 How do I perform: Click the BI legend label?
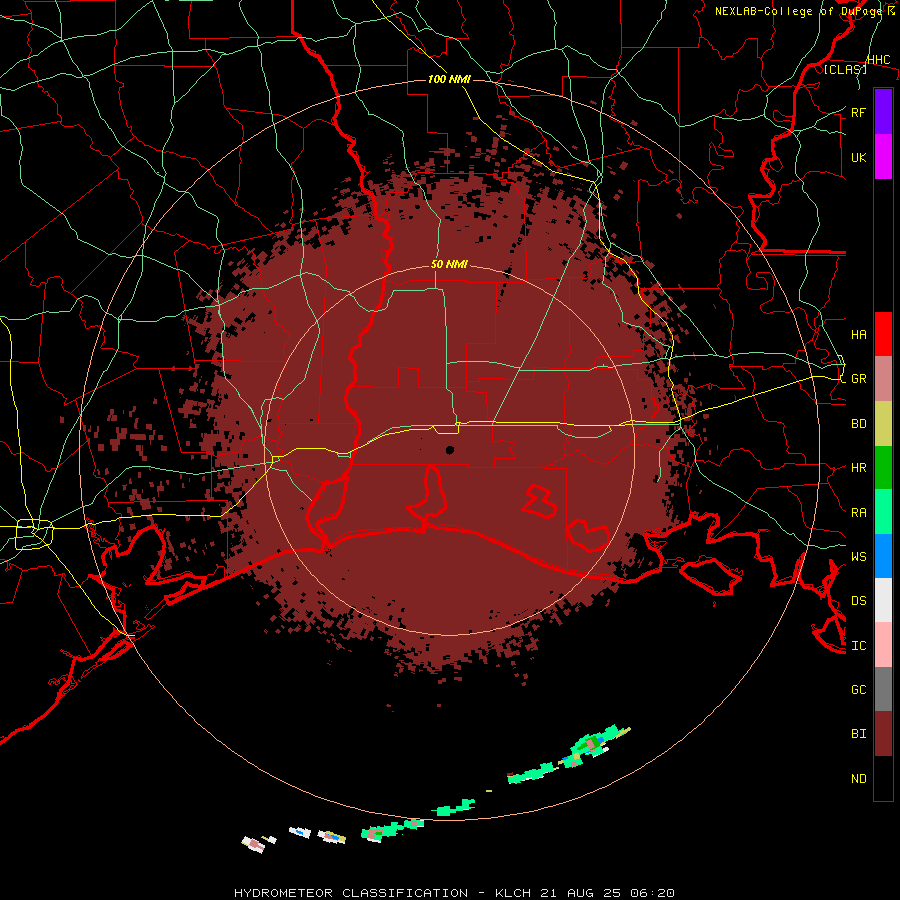(858, 734)
